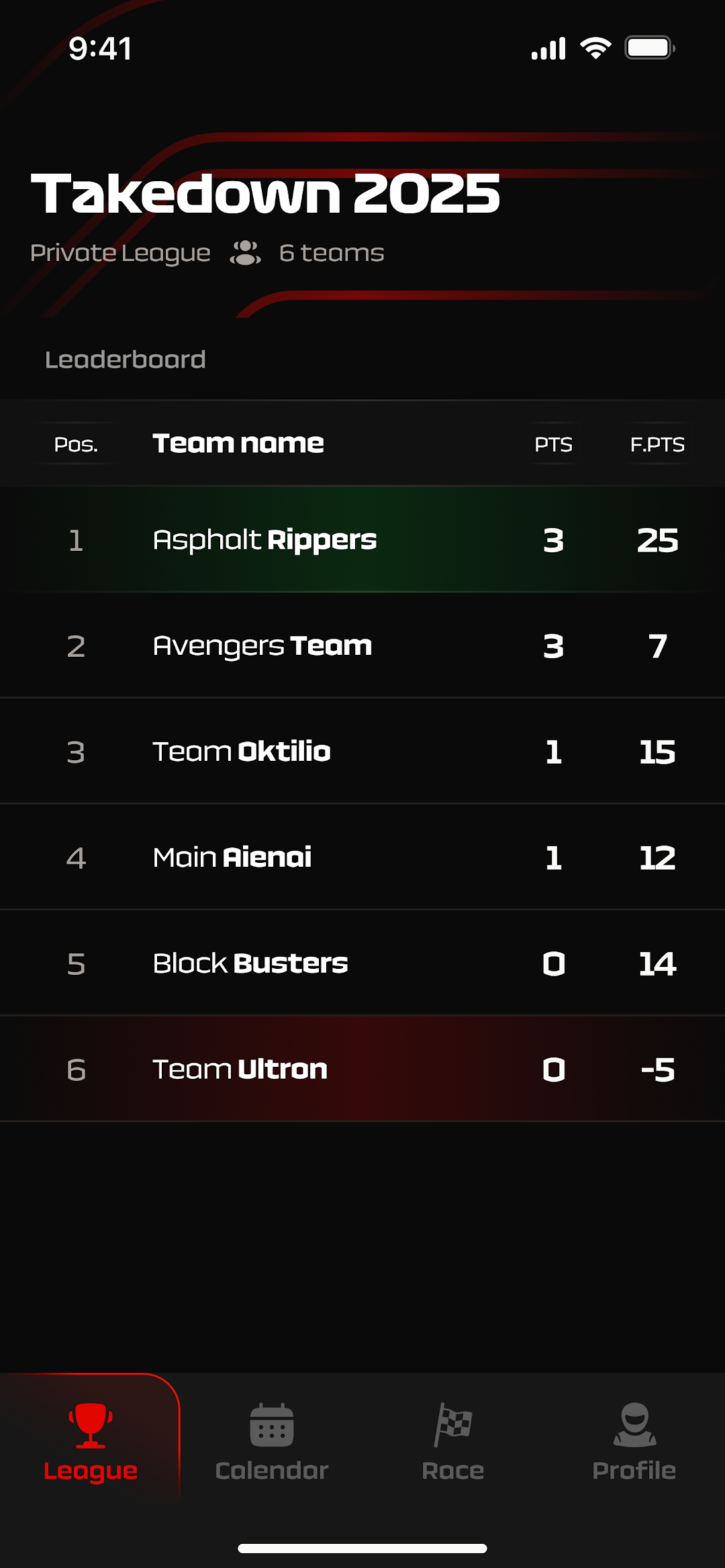Tap the cellular signal bars icon
The height and width of the screenshot is (1568, 725).
(548, 49)
